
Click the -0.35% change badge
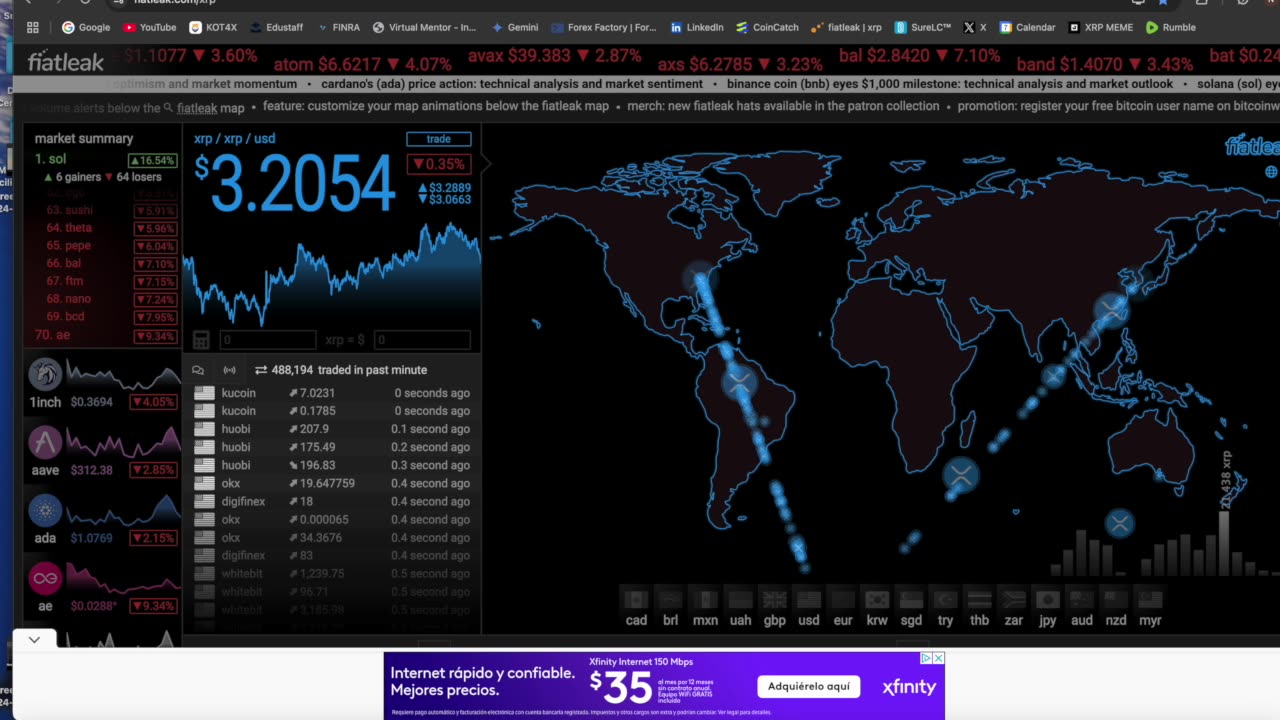[438, 164]
